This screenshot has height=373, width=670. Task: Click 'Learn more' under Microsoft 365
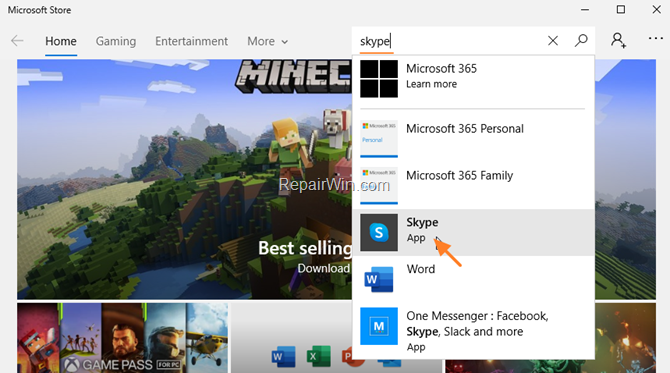(431, 84)
